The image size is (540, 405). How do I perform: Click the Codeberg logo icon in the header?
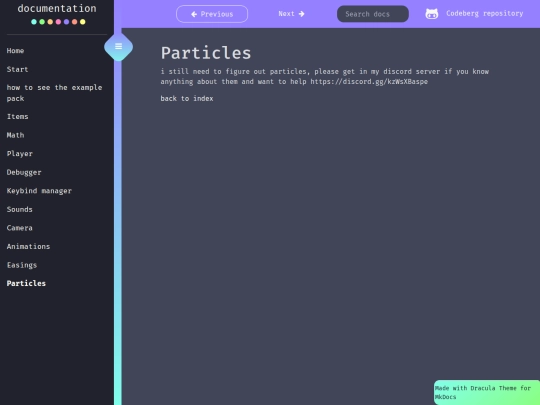coord(432,14)
